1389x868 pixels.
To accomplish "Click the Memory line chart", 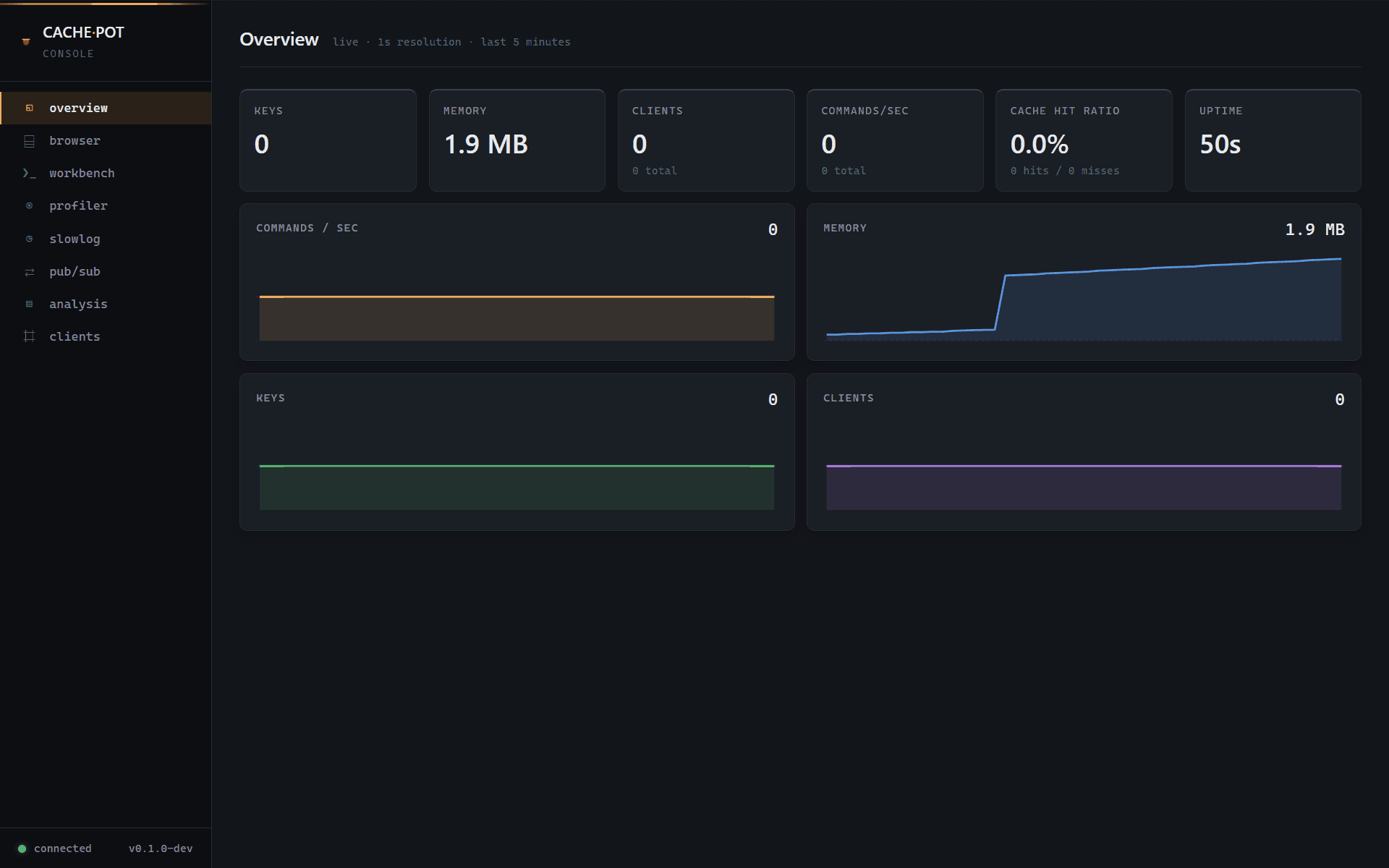I will click(1084, 282).
